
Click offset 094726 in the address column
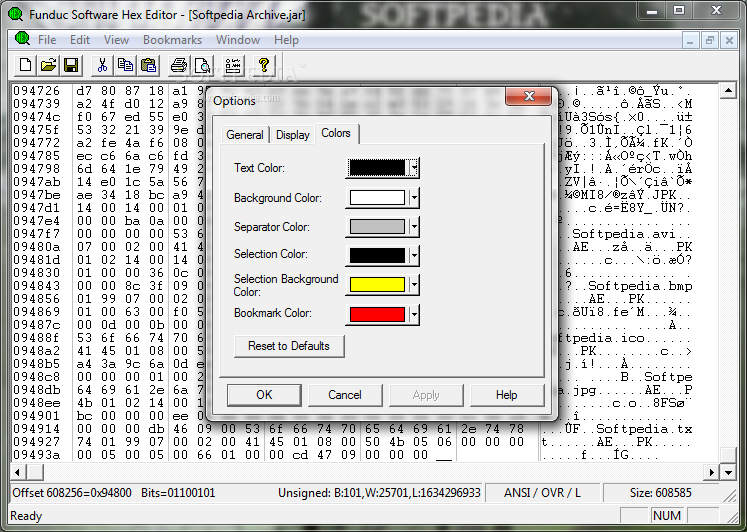point(37,90)
